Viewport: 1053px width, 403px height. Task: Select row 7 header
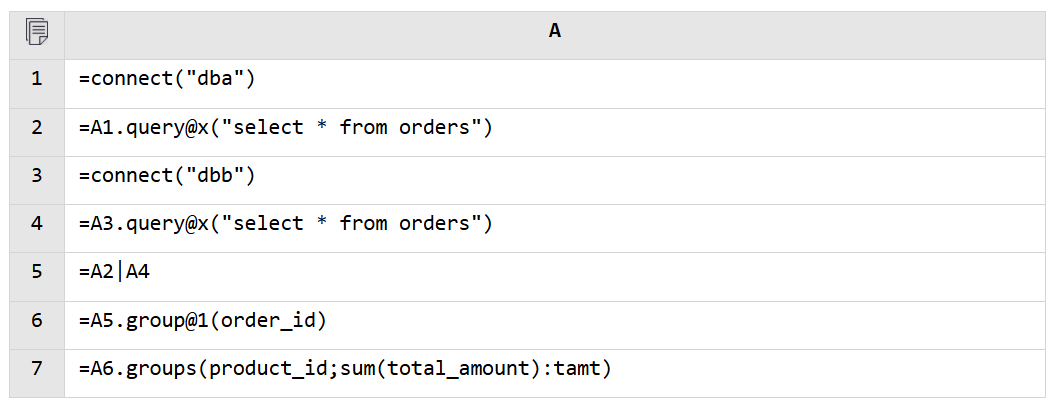[x=37, y=369]
